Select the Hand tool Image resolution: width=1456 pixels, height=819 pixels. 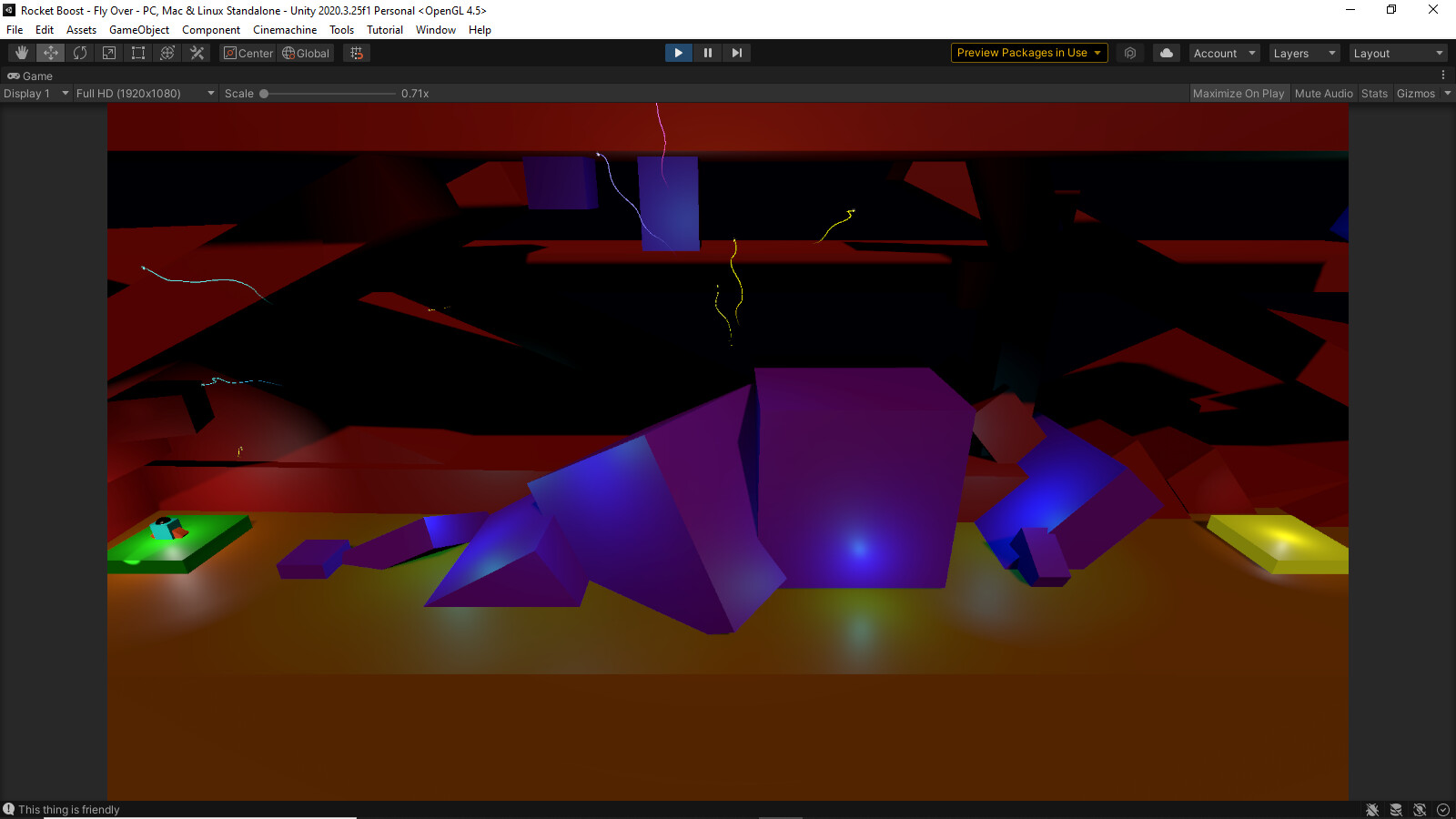tap(22, 53)
